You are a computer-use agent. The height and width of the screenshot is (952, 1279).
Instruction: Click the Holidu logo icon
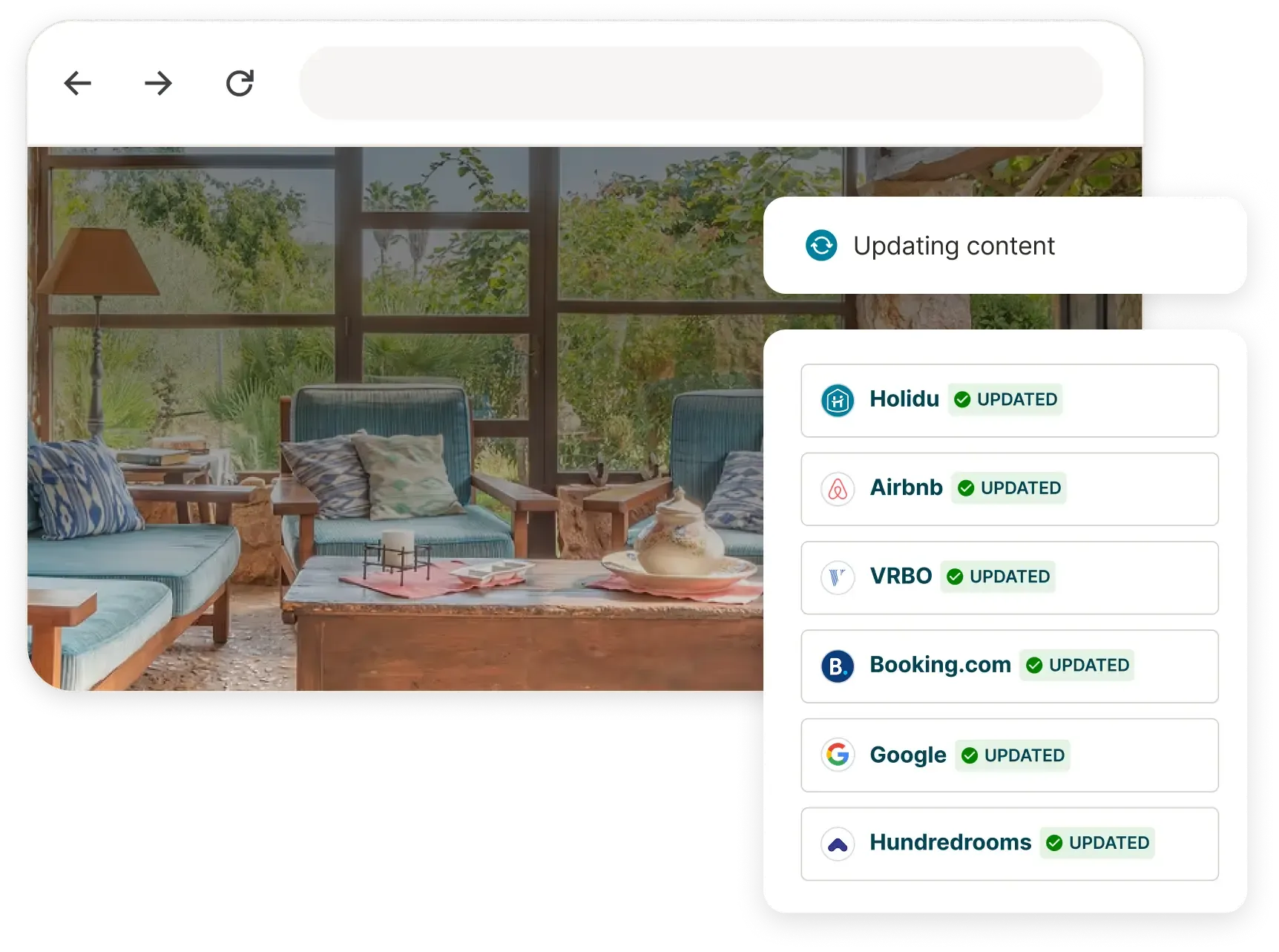[x=838, y=401]
